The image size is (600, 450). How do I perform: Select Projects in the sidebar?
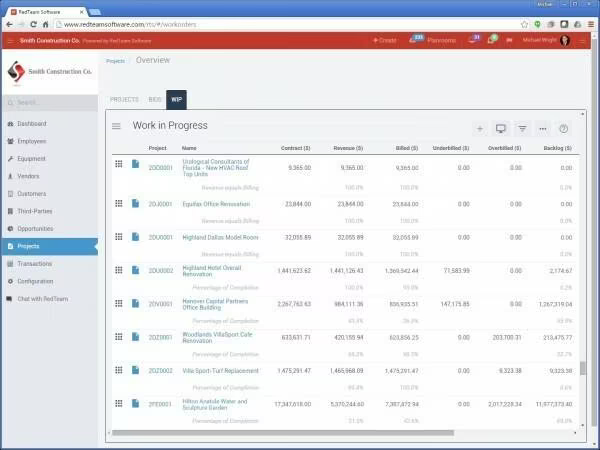[50, 246]
